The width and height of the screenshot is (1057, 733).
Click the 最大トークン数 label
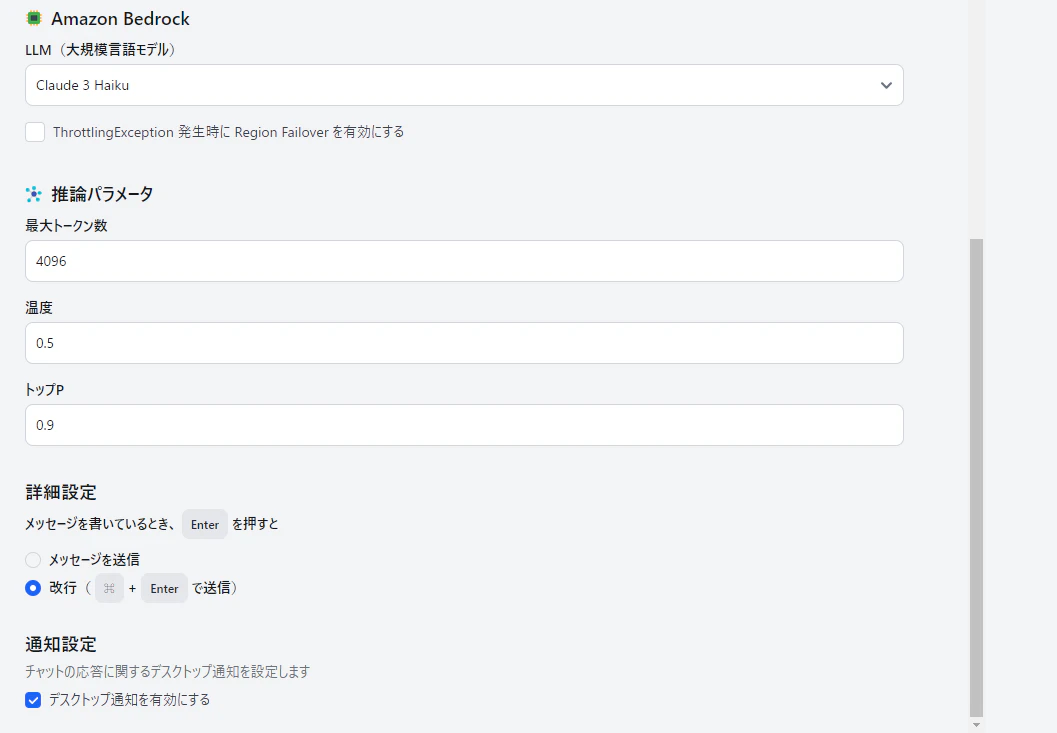pyautogui.click(x=67, y=226)
